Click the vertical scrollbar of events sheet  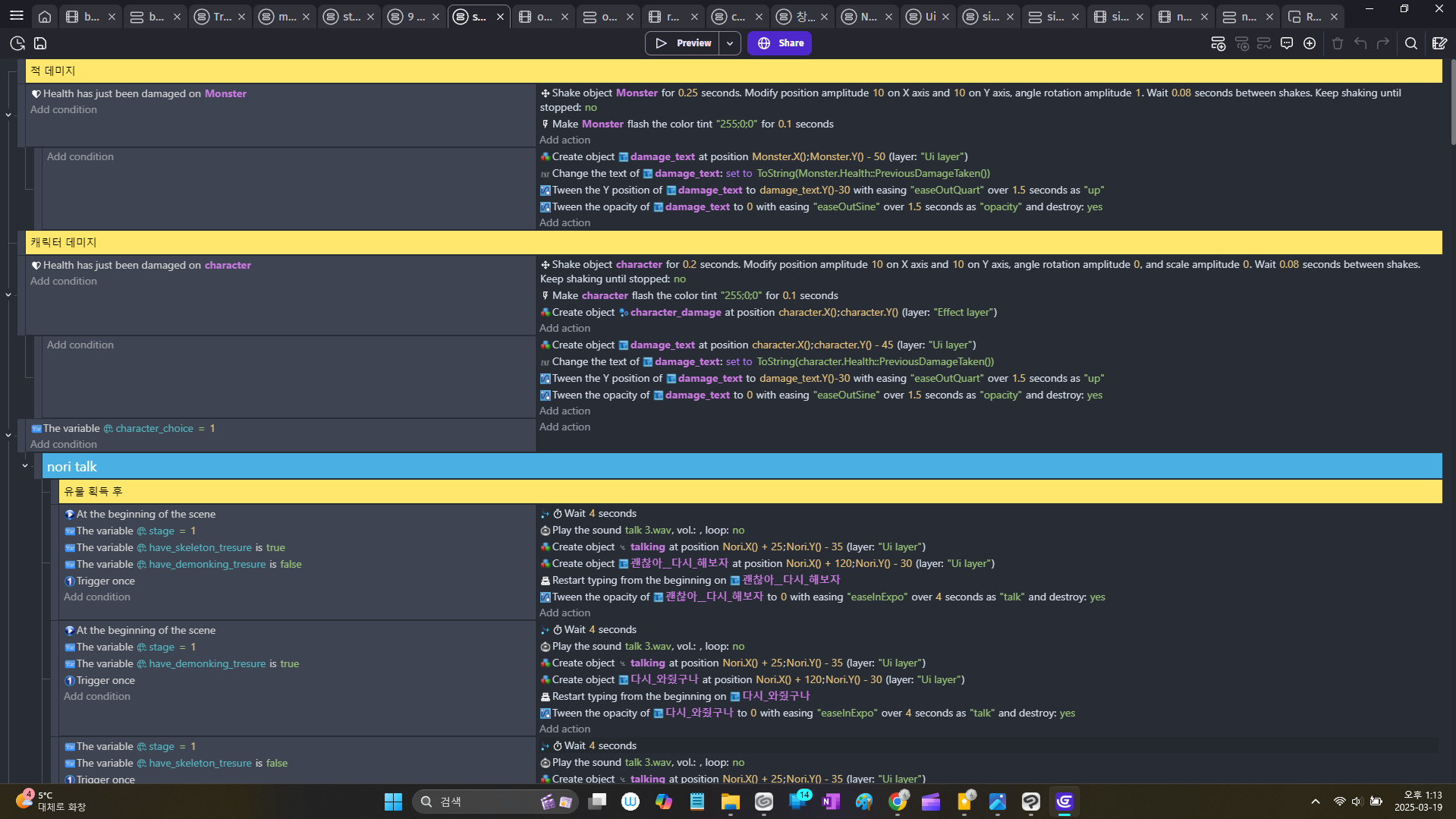click(x=1452, y=102)
